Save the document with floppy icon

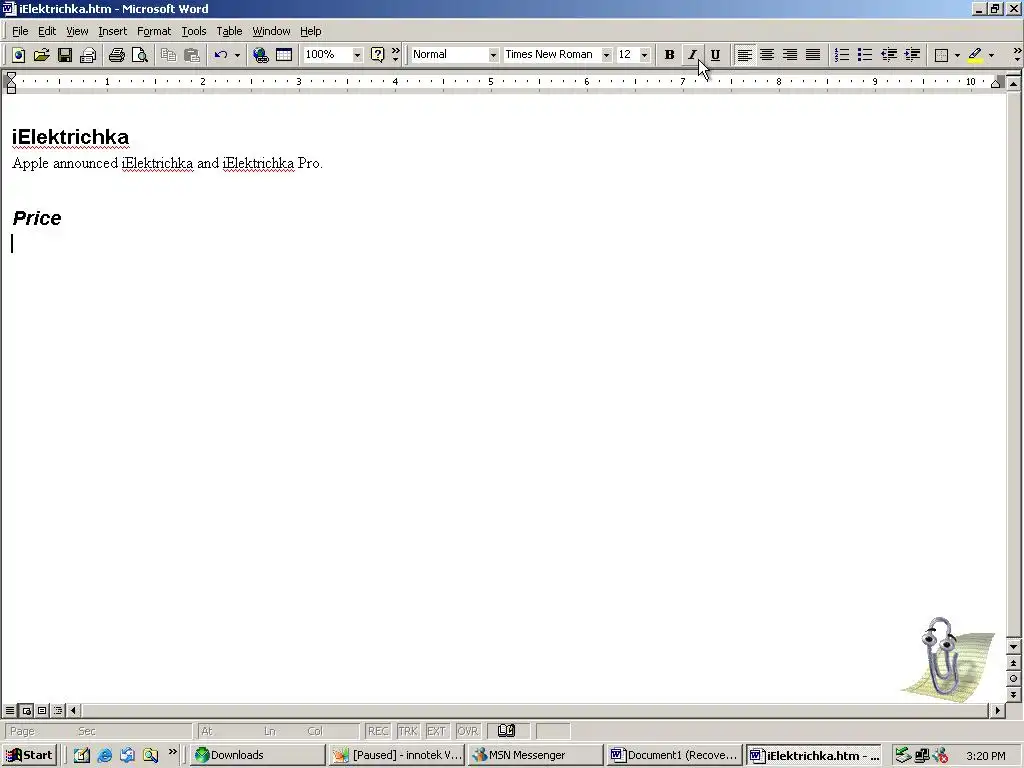click(65, 55)
